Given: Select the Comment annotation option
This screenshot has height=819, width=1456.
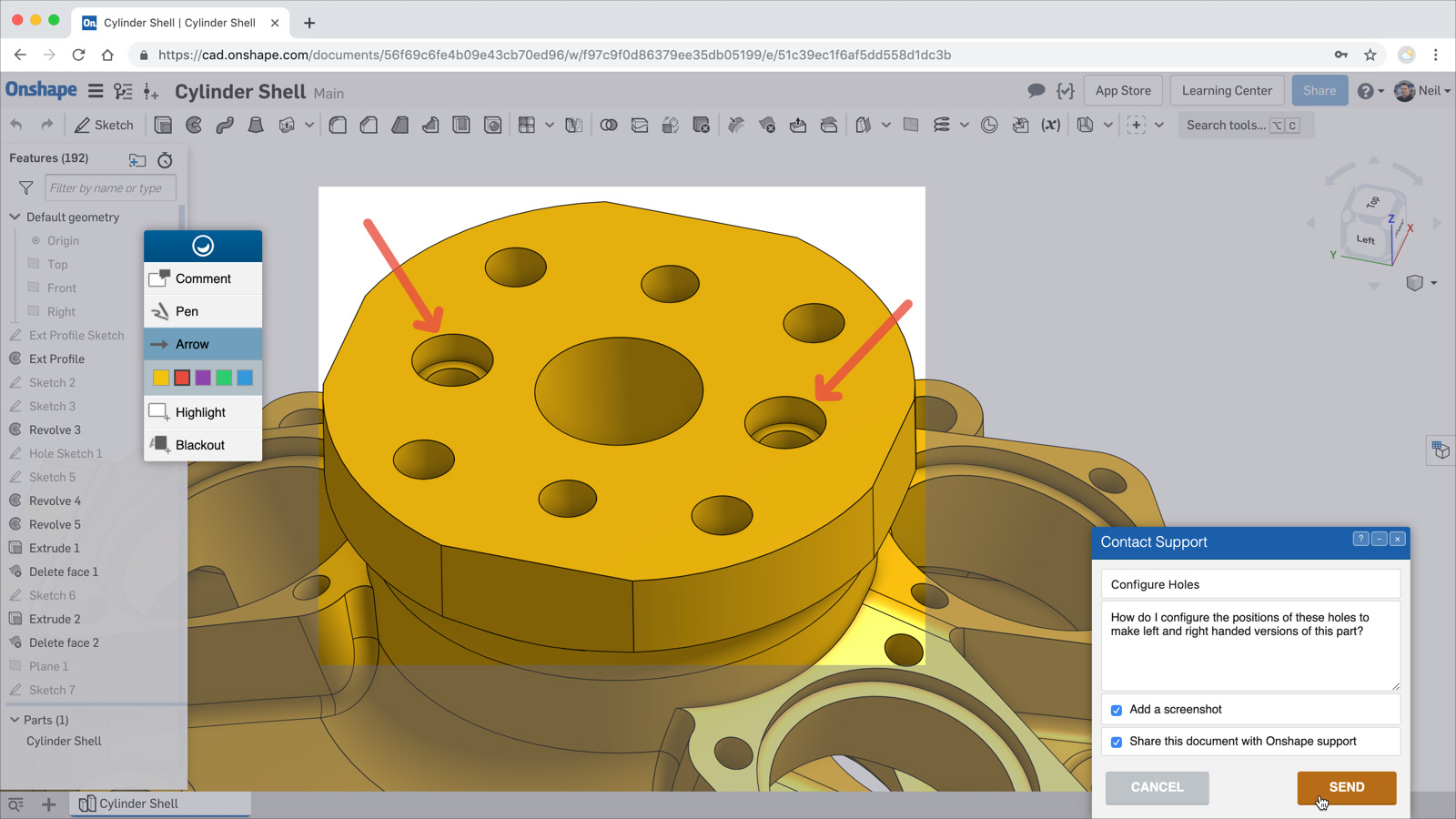Looking at the screenshot, I should pyautogui.click(x=202, y=278).
